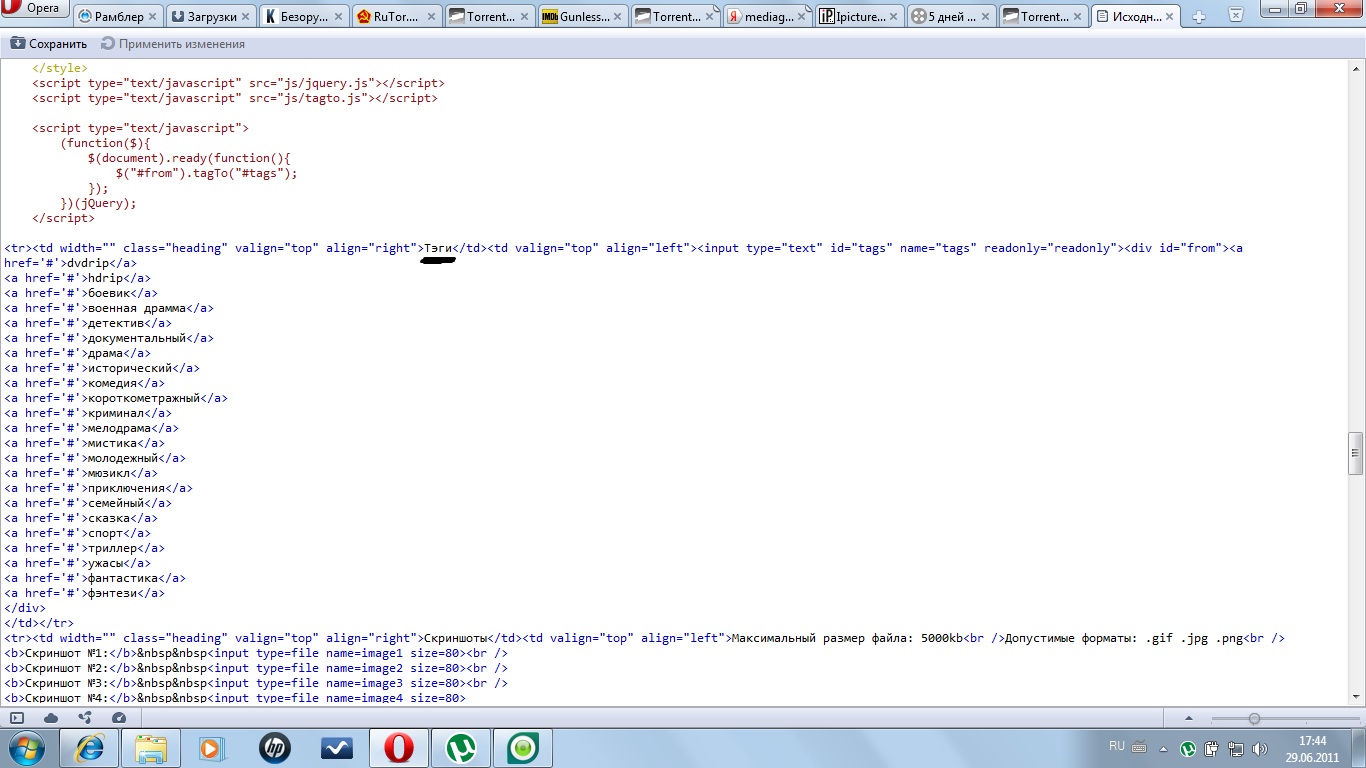The image size is (1366, 768).
Task: Launch Internet Explorer from the taskbar
Action: (x=90, y=748)
